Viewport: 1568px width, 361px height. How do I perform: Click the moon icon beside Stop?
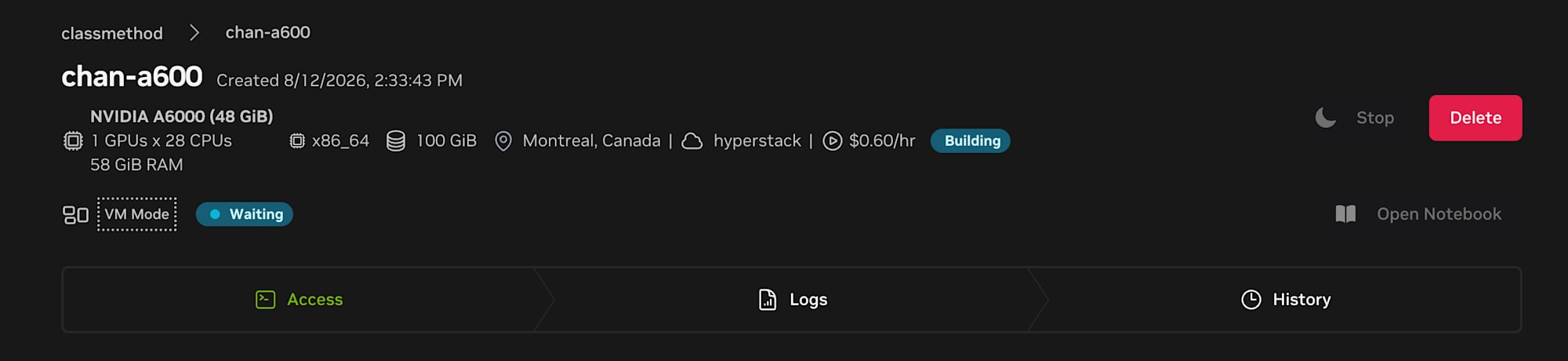coord(1325,118)
